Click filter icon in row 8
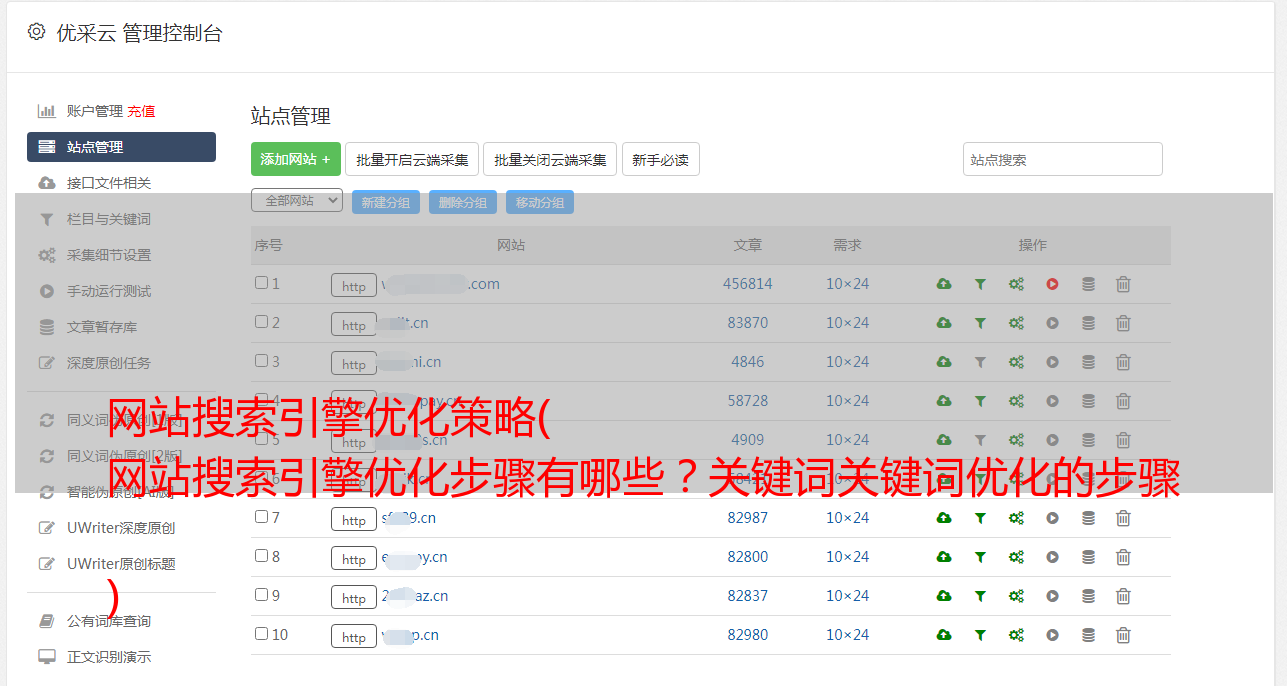 click(980, 557)
